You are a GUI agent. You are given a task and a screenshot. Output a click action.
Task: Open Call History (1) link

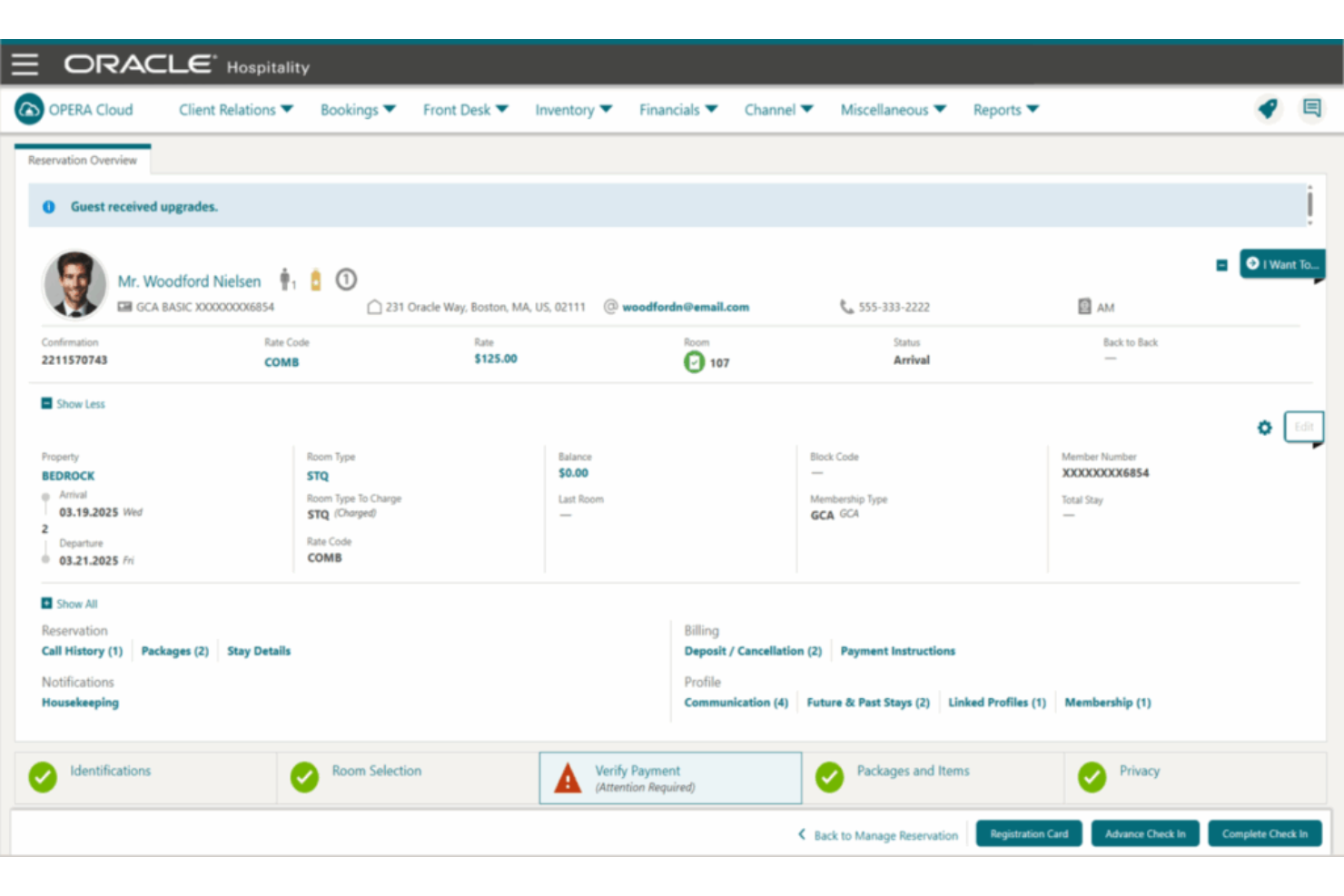(82, 651)
